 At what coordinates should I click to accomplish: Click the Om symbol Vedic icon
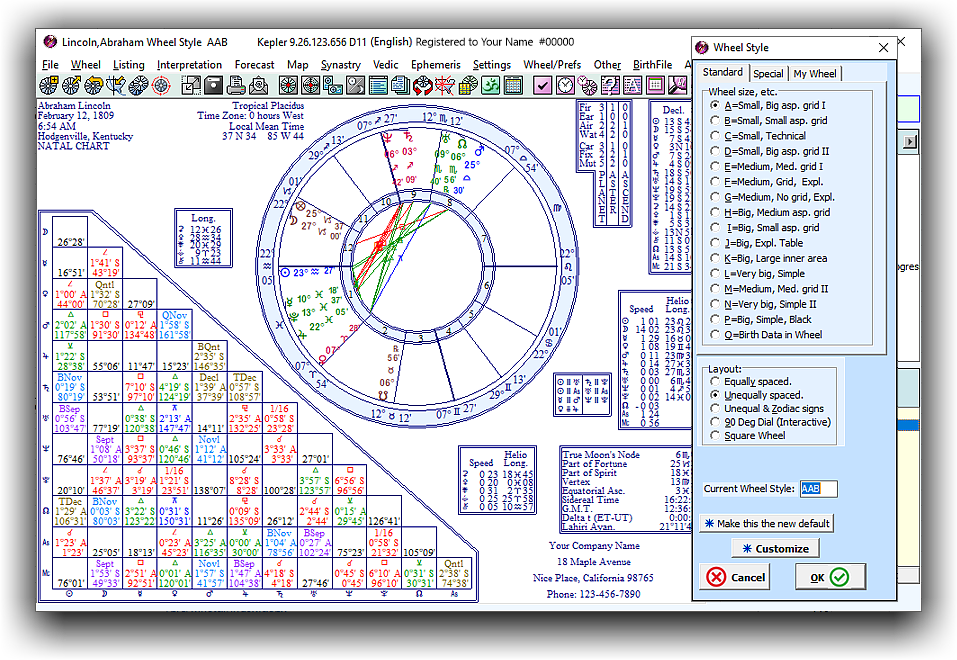[490, 85]
